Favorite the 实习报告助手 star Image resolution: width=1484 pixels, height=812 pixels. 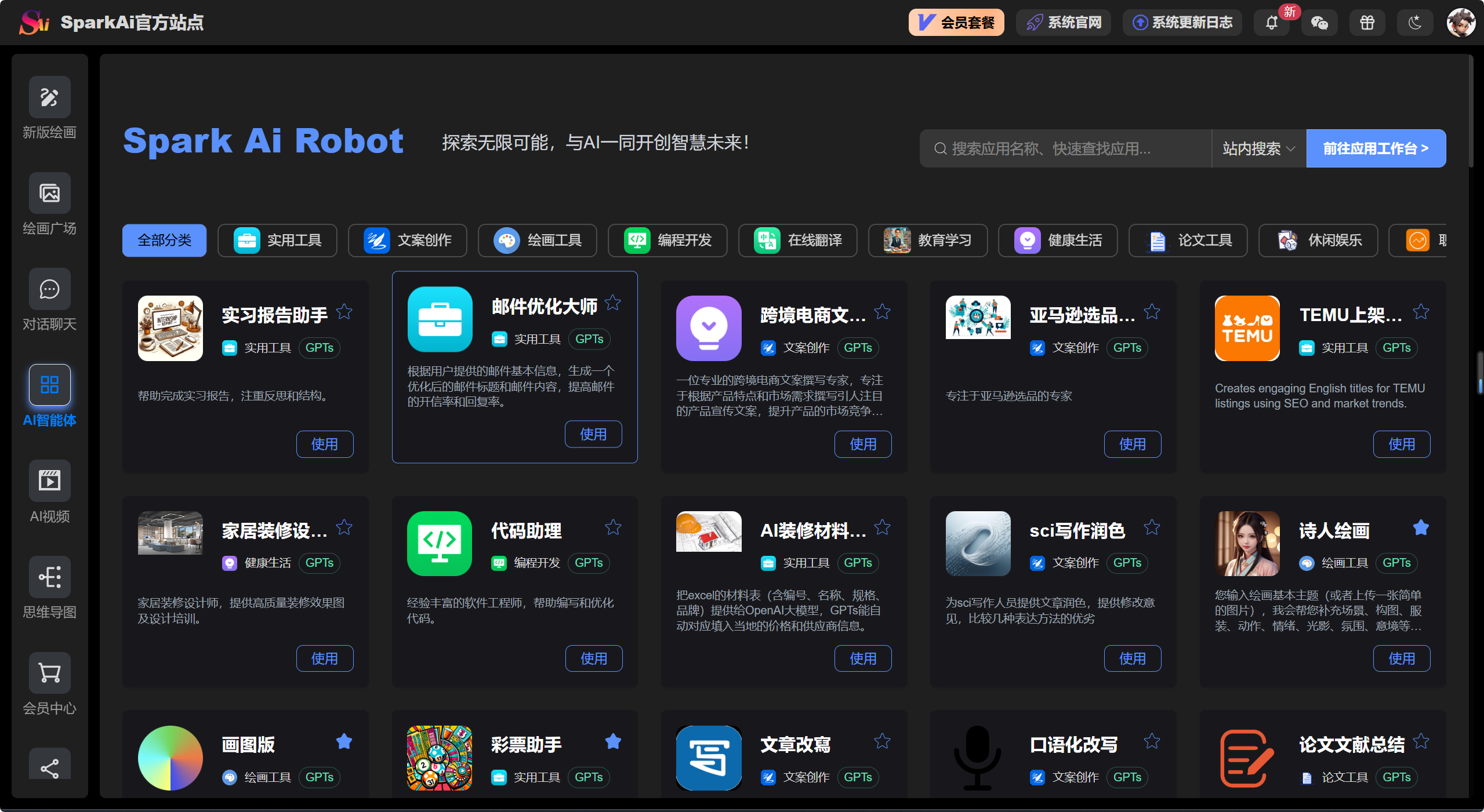point(344,312)
